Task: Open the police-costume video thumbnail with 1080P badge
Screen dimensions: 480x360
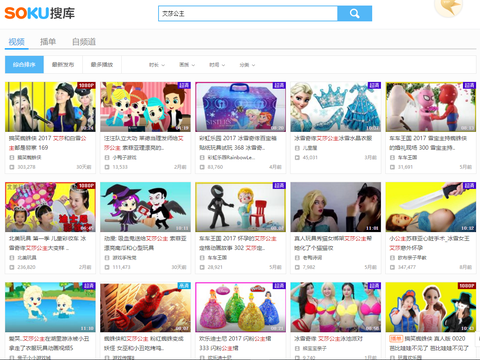Action: coord(50,107)
